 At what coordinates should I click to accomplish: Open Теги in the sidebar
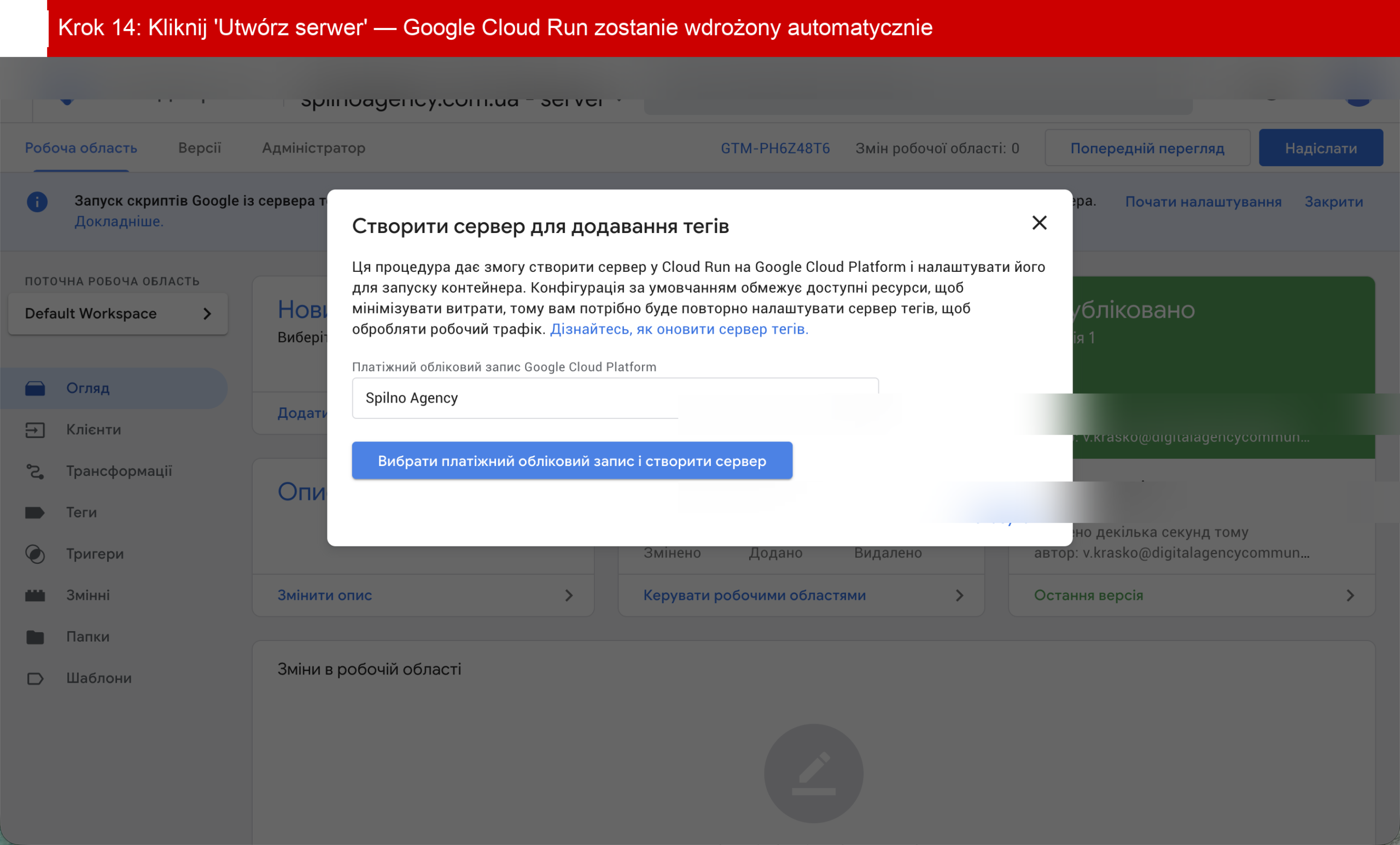[x=81, y=512]
